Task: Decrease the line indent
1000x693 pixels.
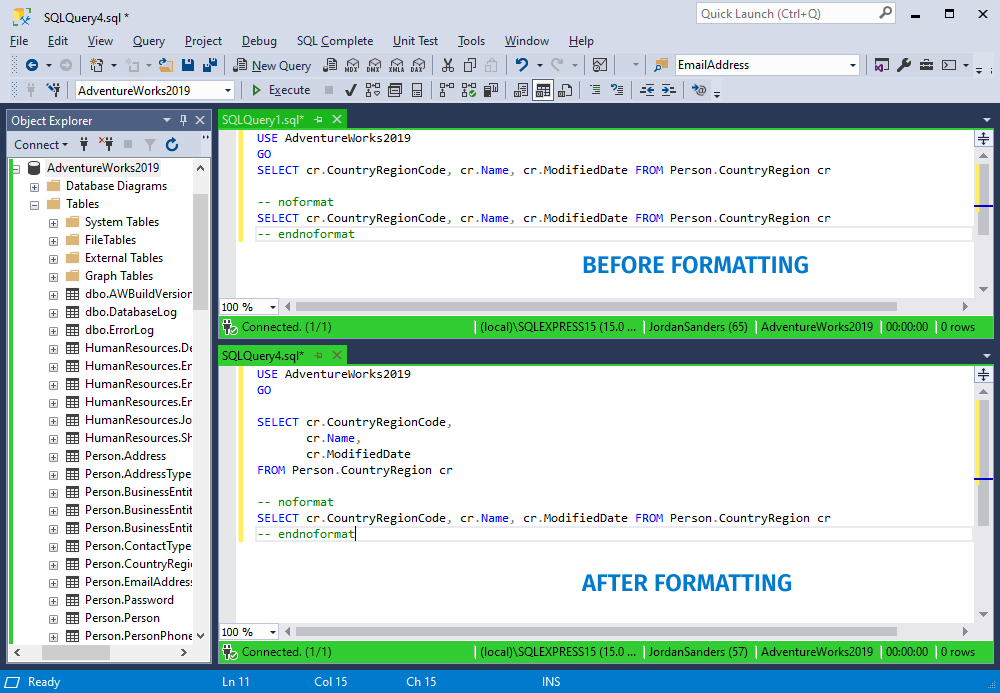Action: [x=647, y=90]
